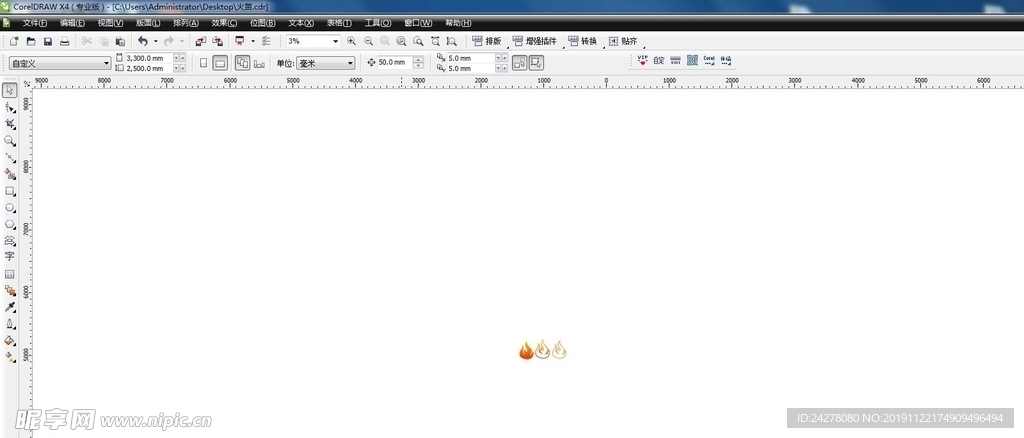Viewport: 1024px width, 438px height.
Task: Open the 文件(F) menu
Action: [35, 23]
